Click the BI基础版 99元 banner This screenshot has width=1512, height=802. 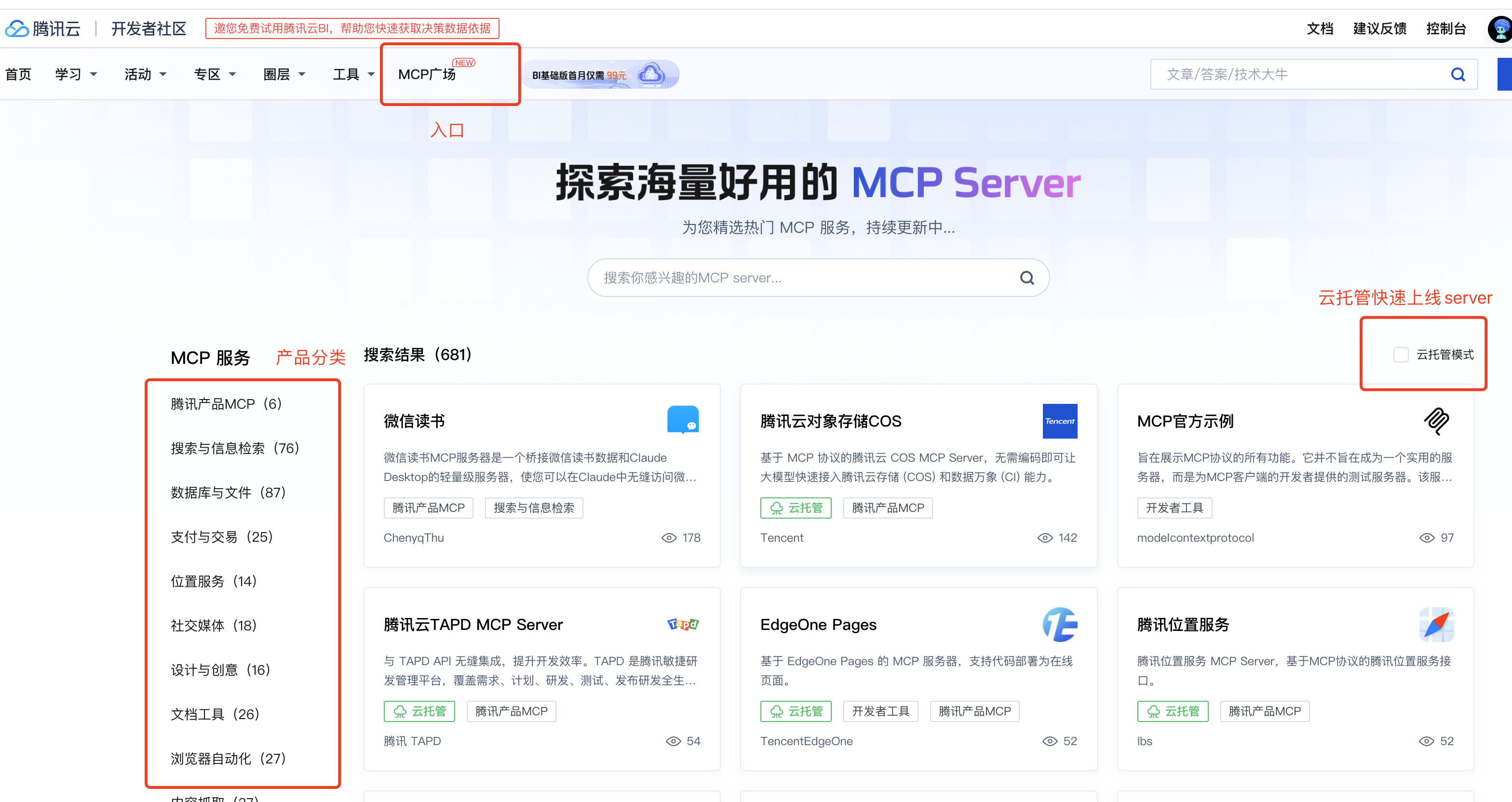(x=600, y=75)
